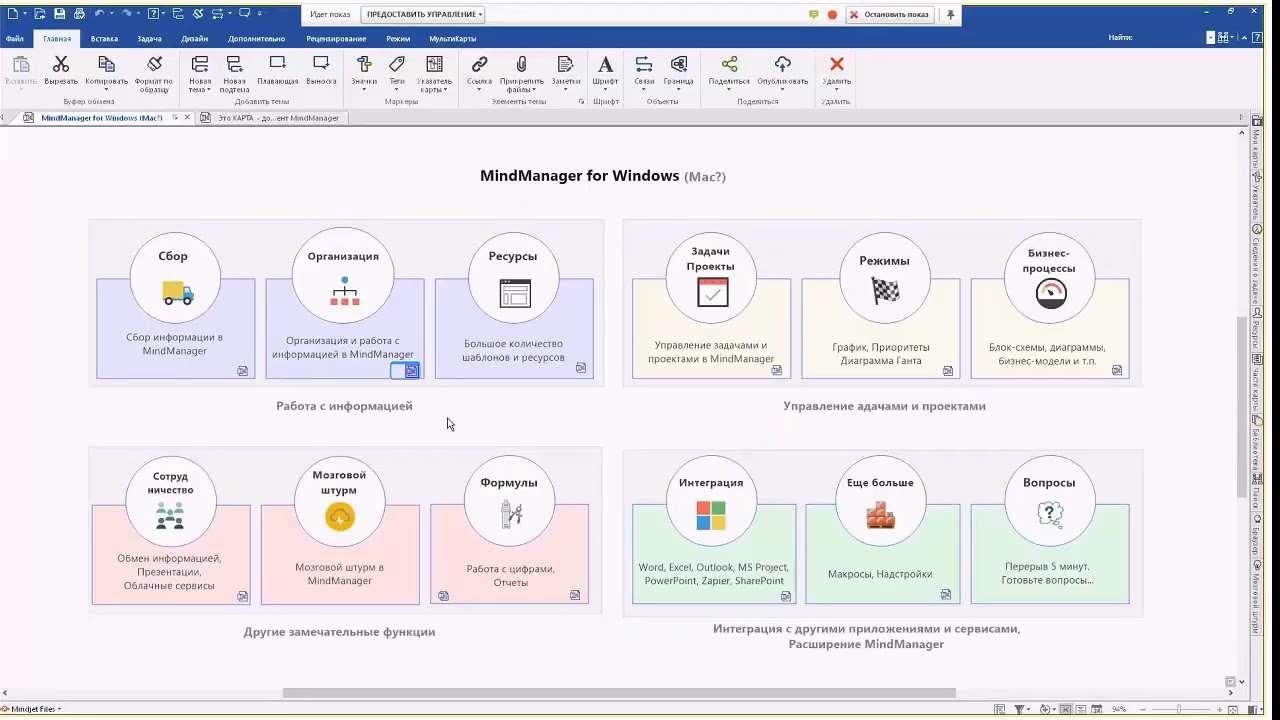Screen dimensions: 1280x720
Task: Open the ПРЕДОСТАВИТЬ УПРАВЛЕНИЕ dropdown
Action: point(424,14)
